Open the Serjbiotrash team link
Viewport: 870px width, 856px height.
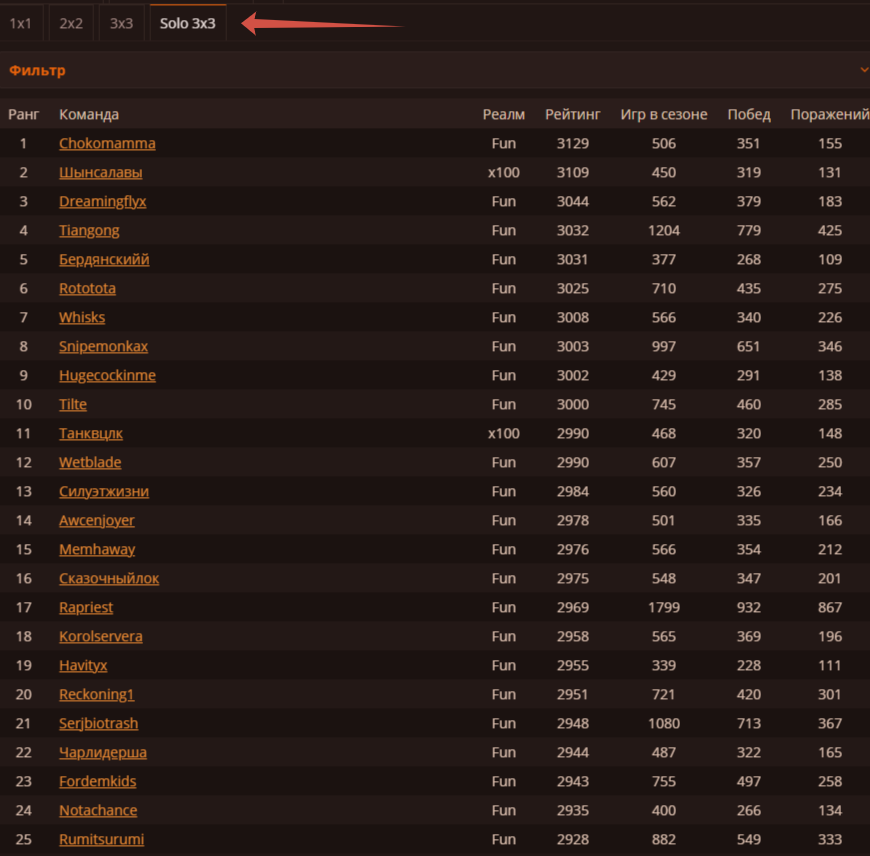[x=98, y=723]
